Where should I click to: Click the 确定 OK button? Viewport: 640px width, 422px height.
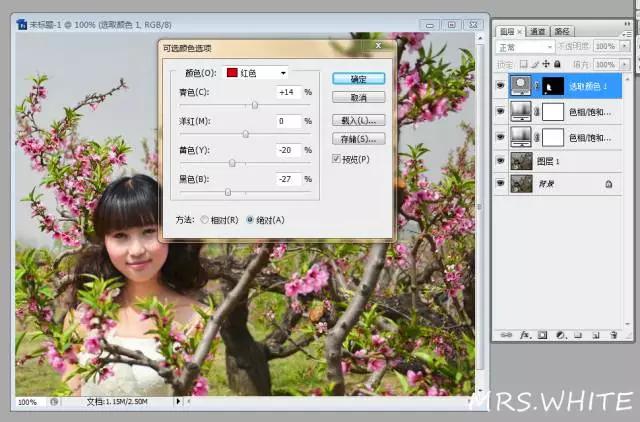coord(358,79)
